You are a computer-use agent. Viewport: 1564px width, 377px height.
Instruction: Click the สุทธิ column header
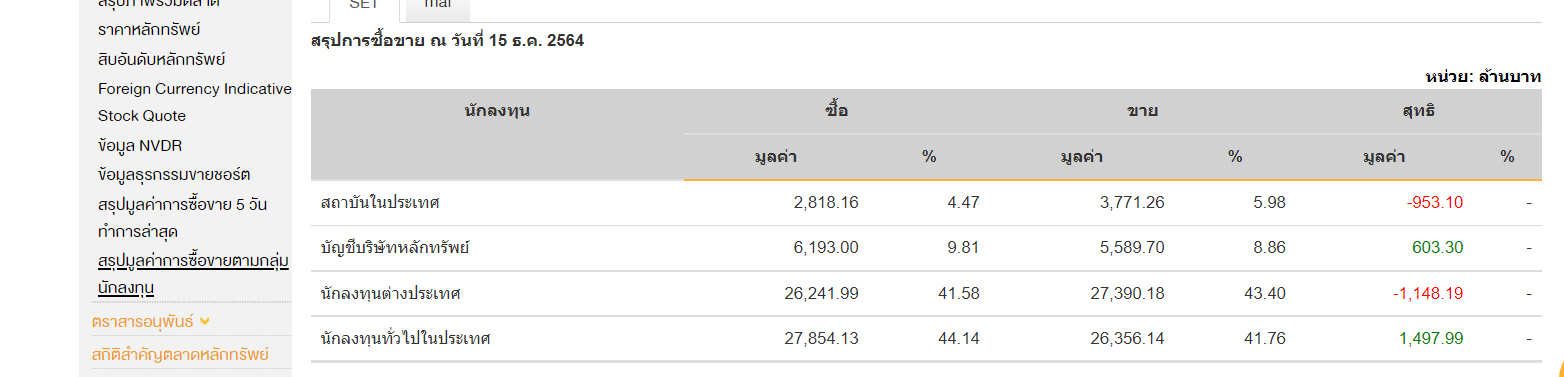tap(1419, 111)
